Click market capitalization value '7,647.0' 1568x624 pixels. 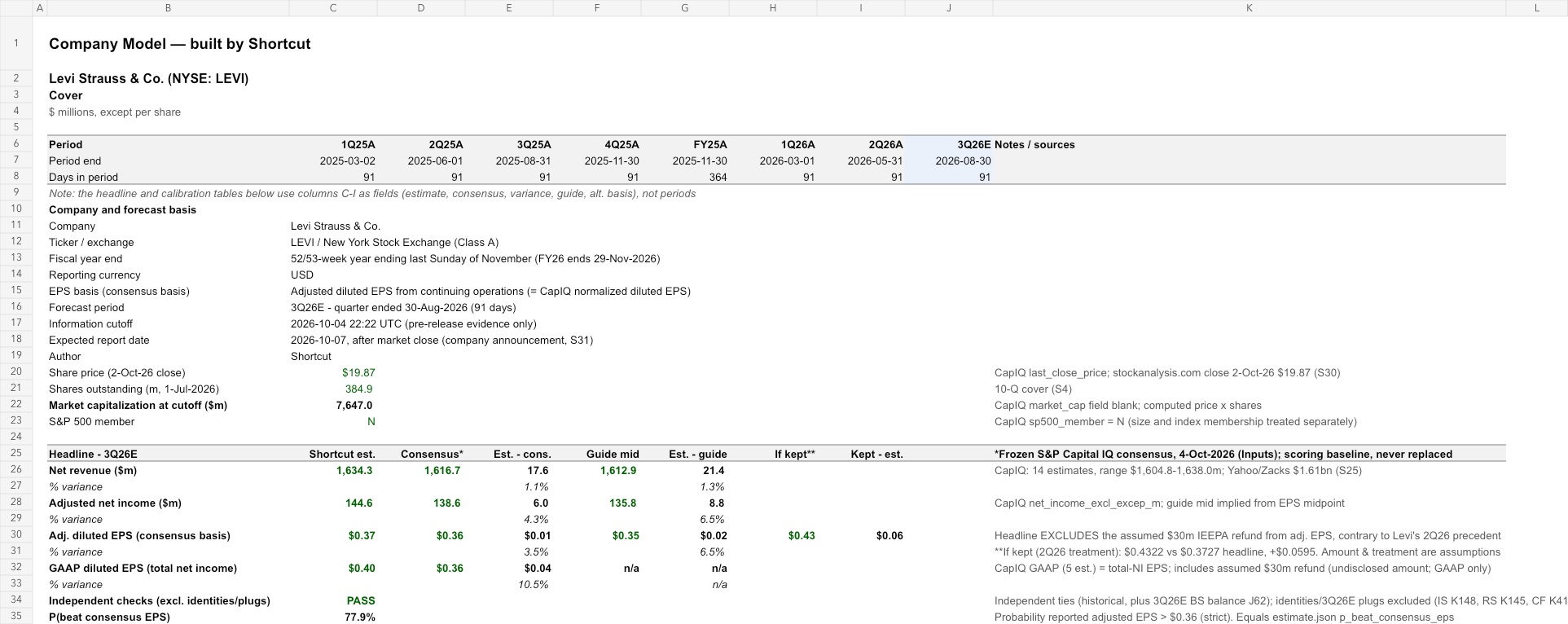tap(354, 406)
